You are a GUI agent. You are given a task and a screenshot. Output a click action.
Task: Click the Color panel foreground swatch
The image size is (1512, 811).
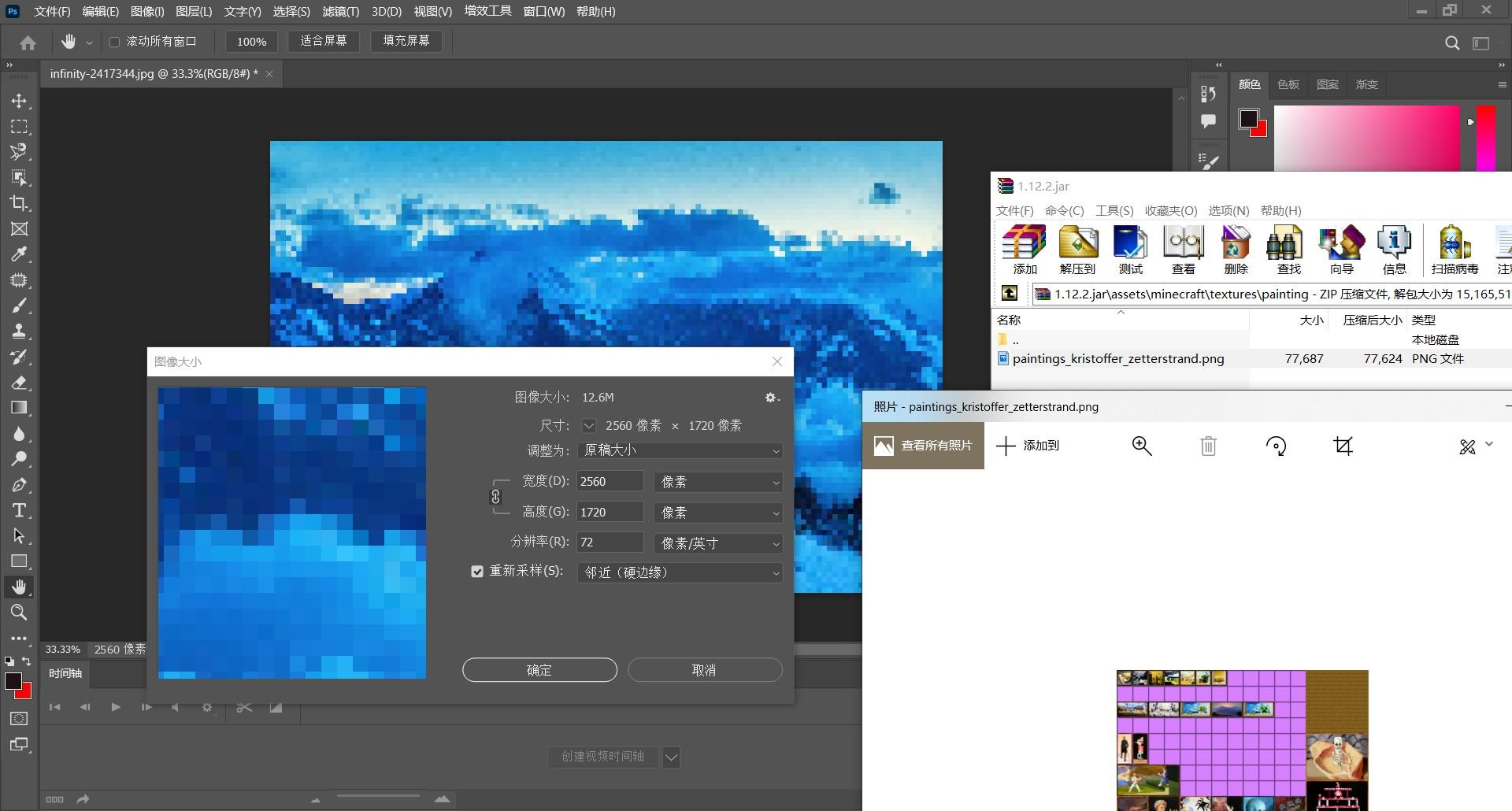tap(1248, 119)
